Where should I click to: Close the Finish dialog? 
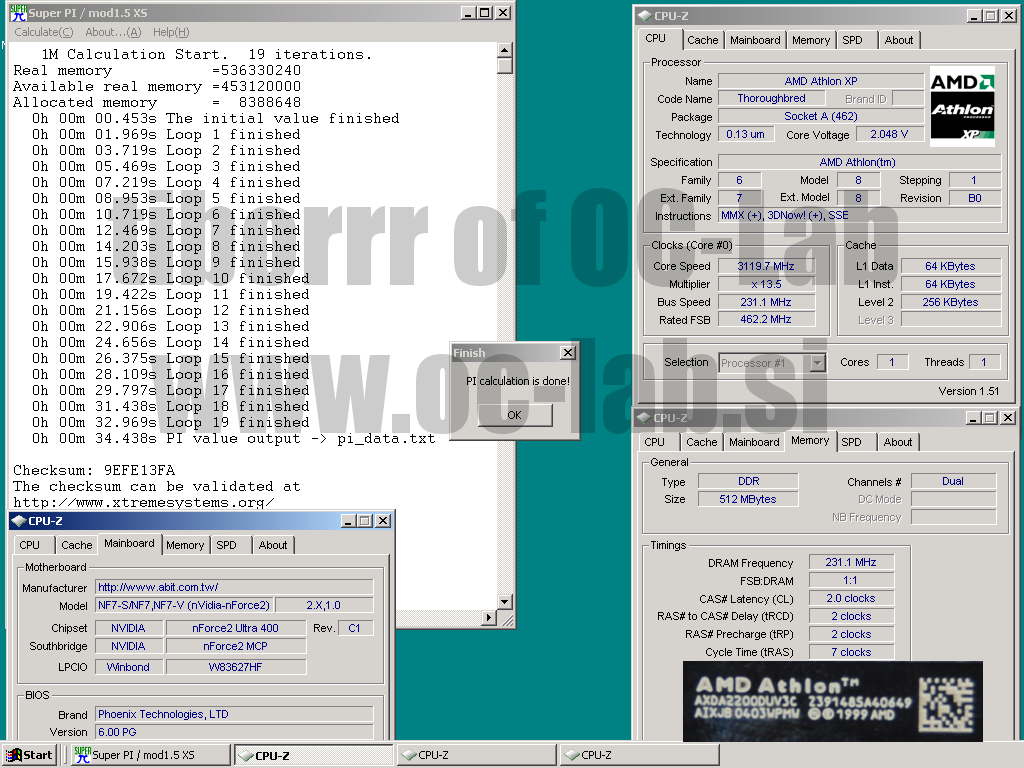tap(568, 353)
